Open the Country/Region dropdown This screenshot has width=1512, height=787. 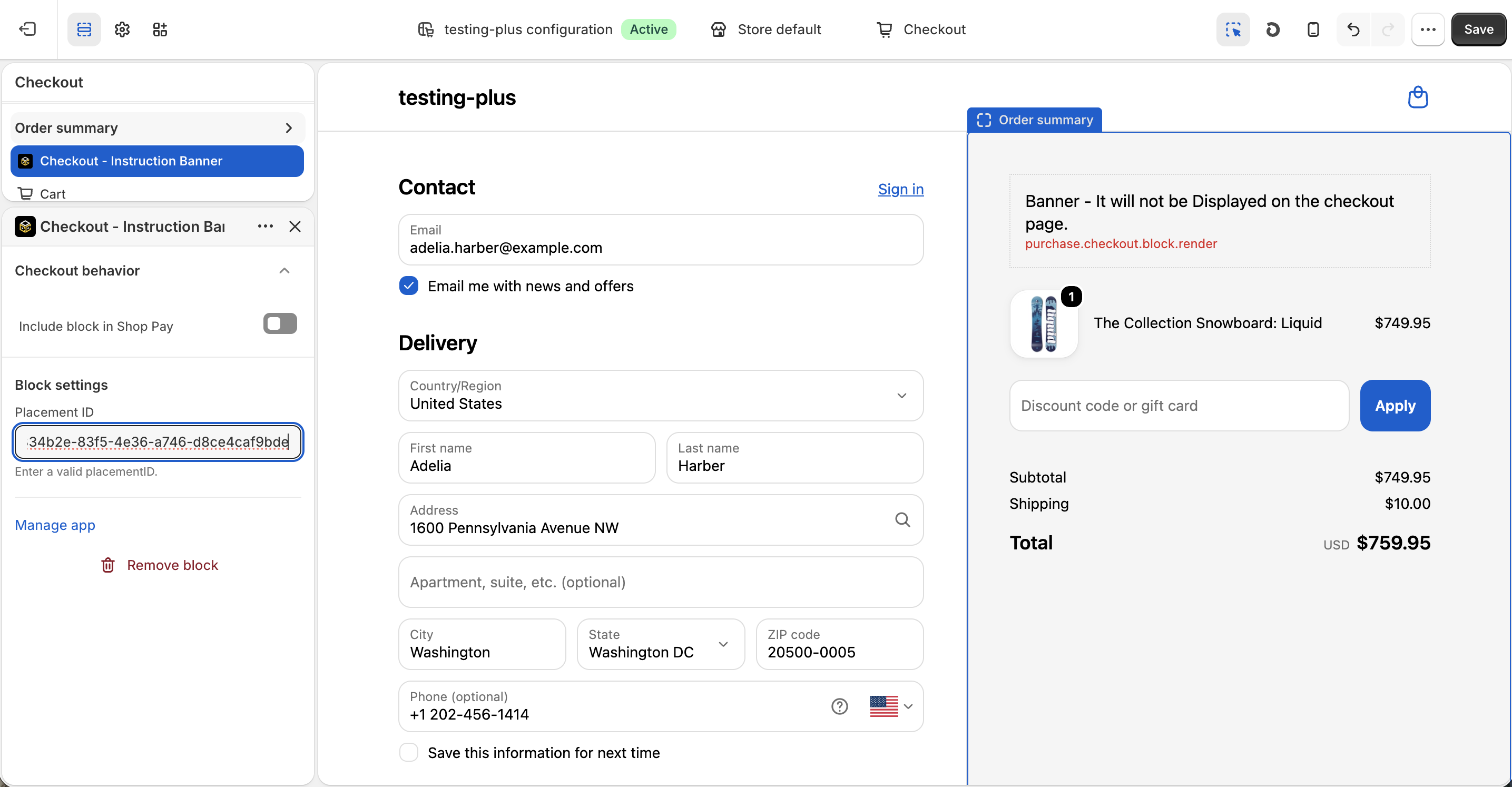point(661,396)
